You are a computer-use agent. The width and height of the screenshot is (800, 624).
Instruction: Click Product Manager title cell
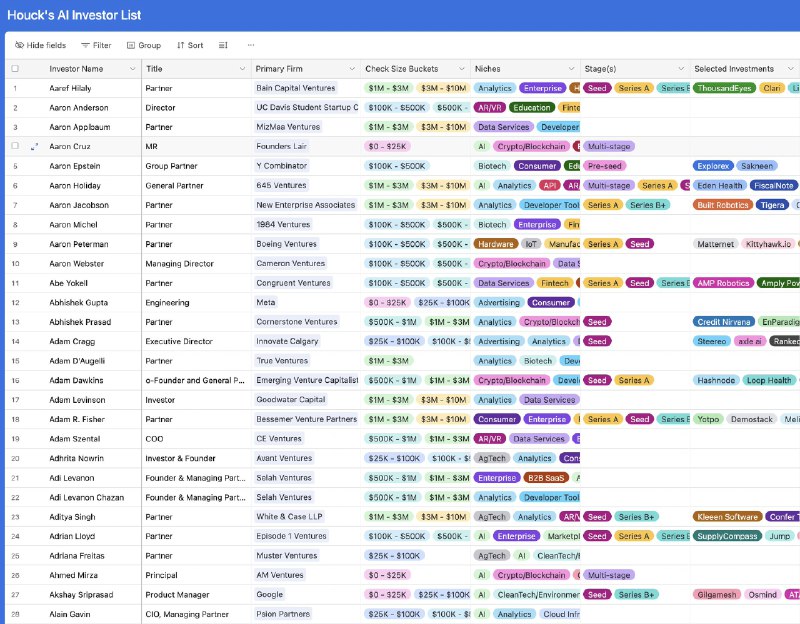pos(177,594)
